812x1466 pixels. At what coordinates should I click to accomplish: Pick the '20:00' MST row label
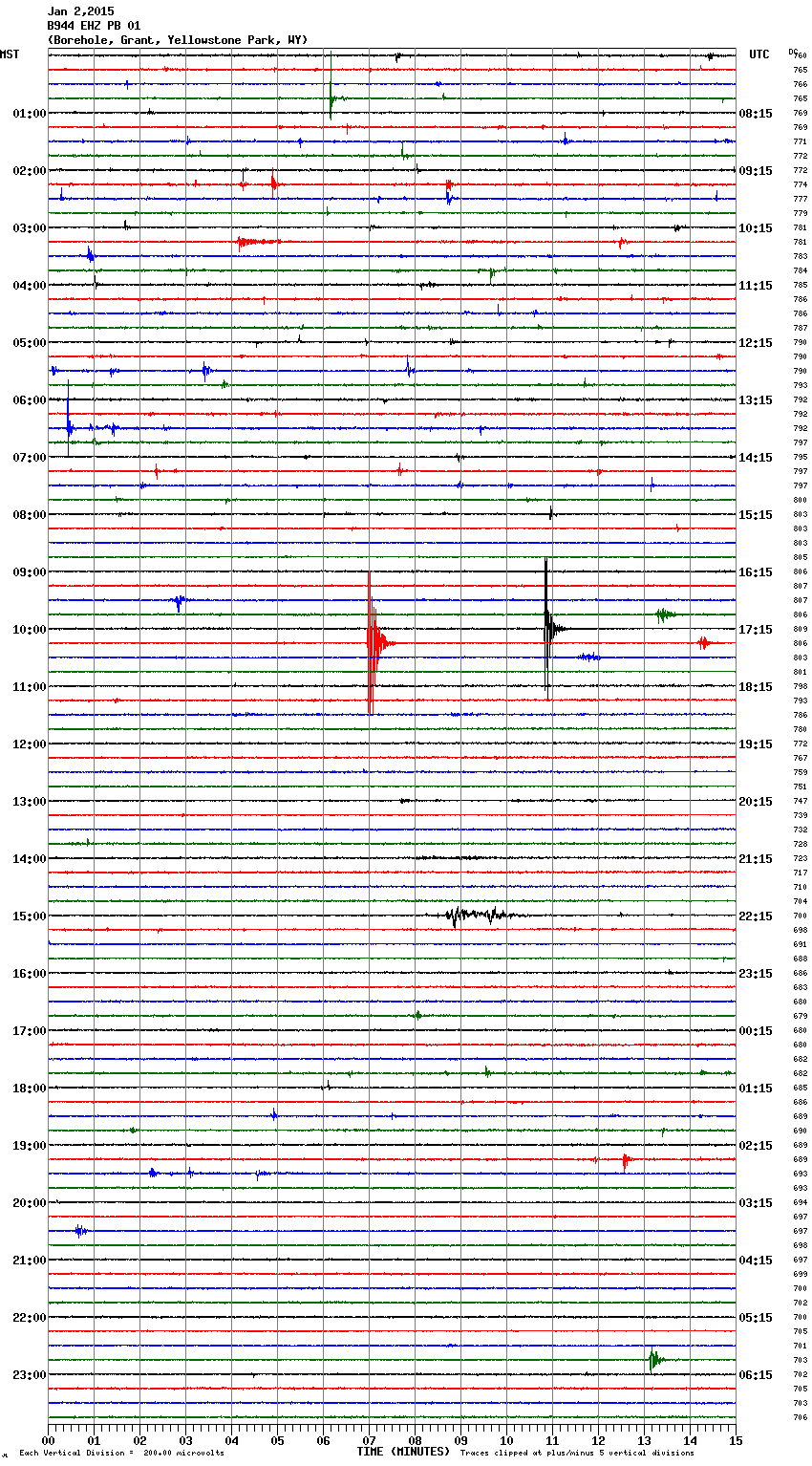tap(30, 1203)
